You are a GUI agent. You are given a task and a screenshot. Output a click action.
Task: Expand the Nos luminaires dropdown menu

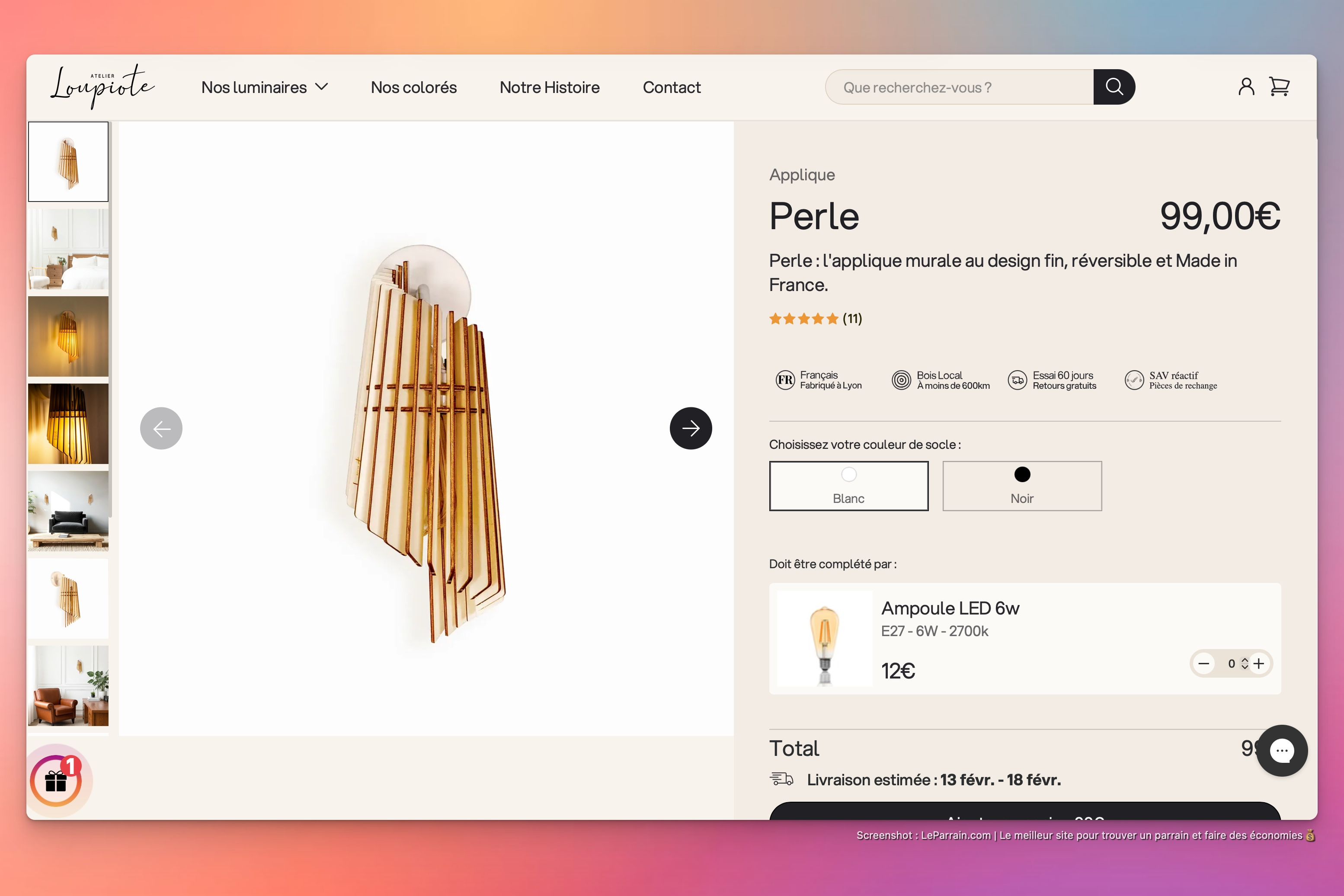pos(265,87)
